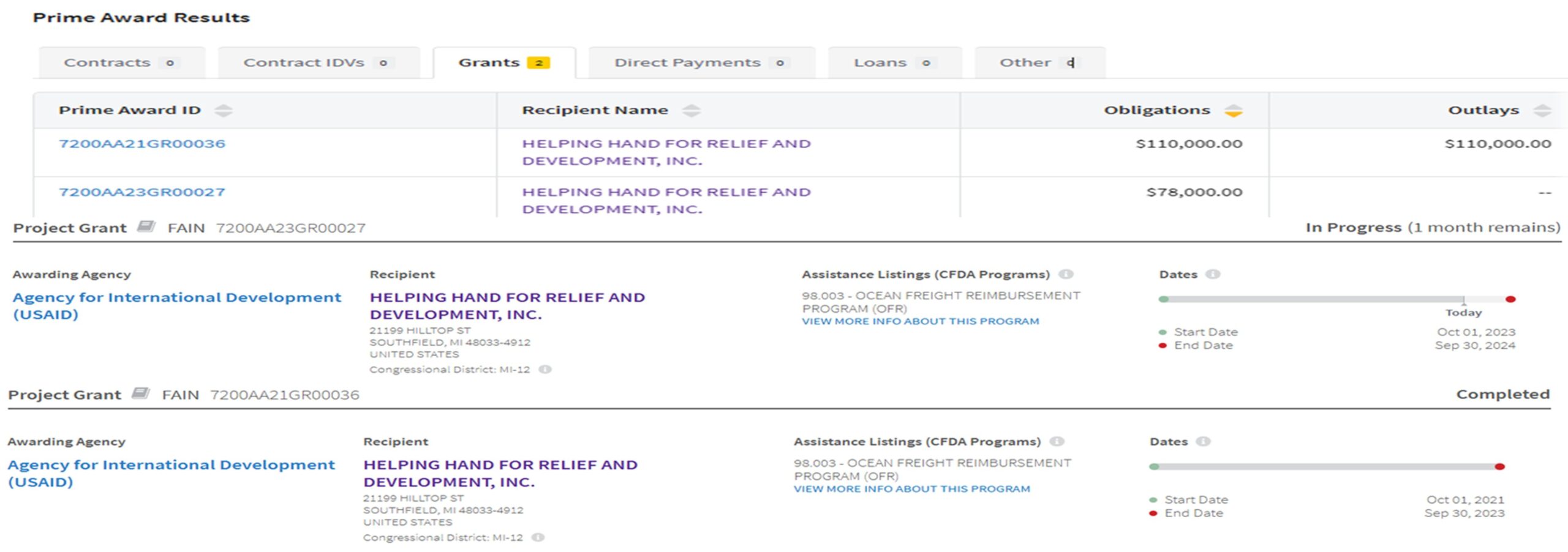This screenshot has height=552, width=1568.
Task: Click info icon beside Dates, Completed grant
Action: pyautogui.click(x=1204, y=441)
